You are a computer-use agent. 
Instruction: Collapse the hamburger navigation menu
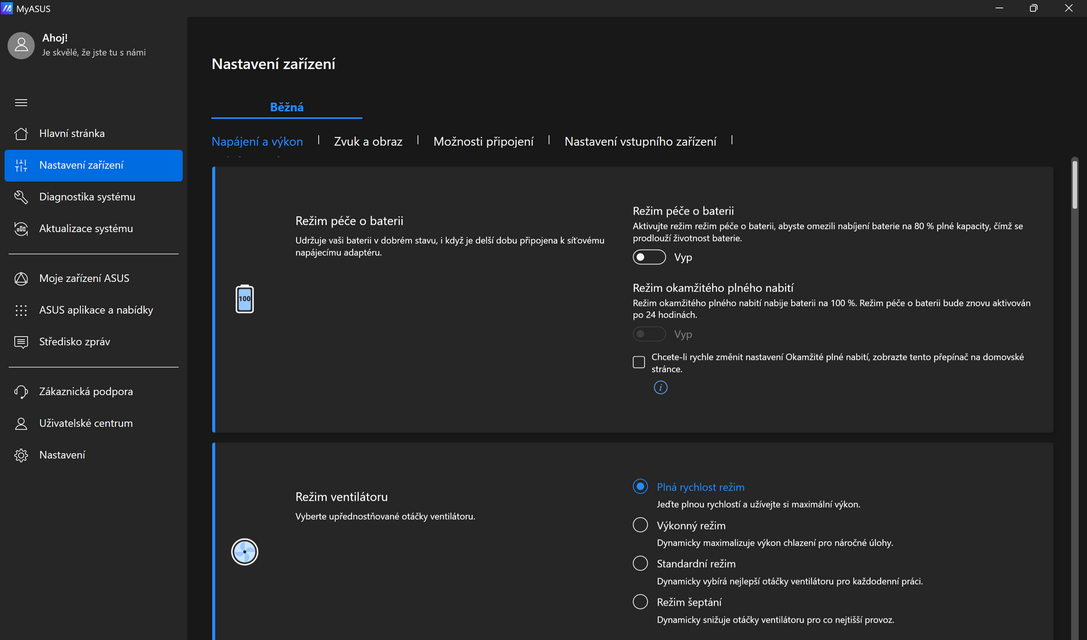tap(21, 102)
